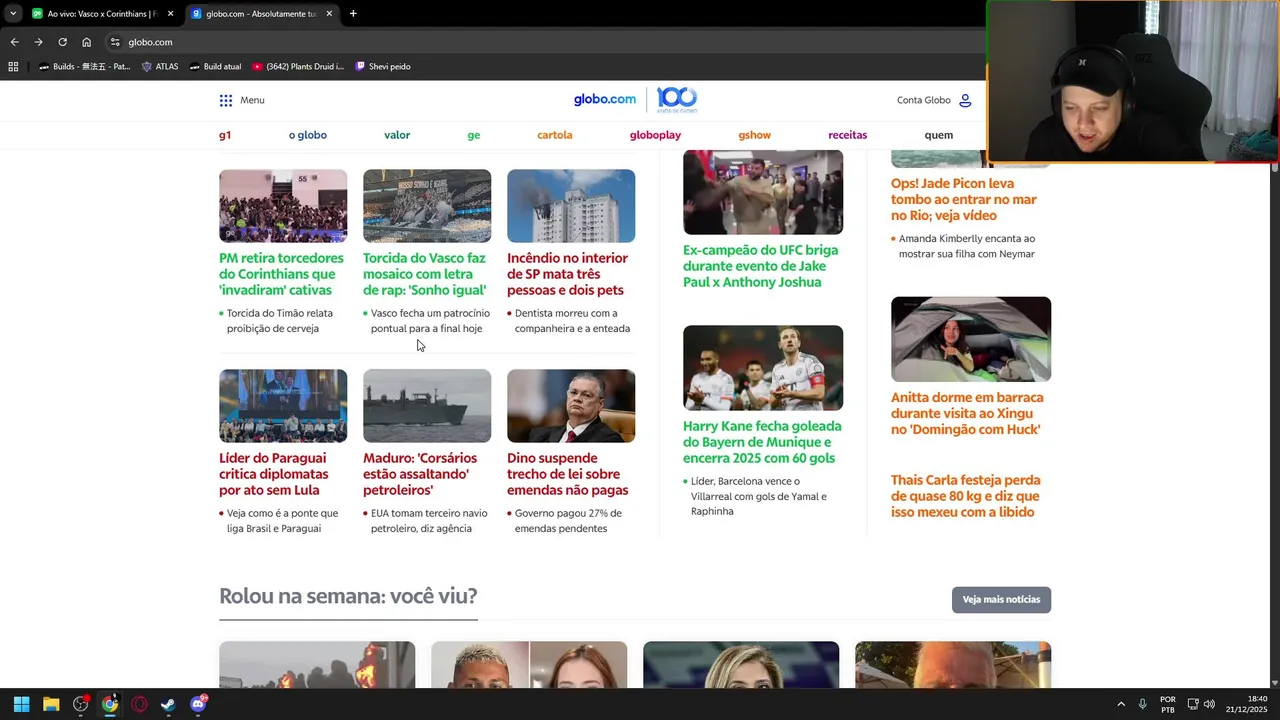Open the Shevi peido Twitch bookmark
This screenshot has height=720, width=1280.
pos(383,67)
